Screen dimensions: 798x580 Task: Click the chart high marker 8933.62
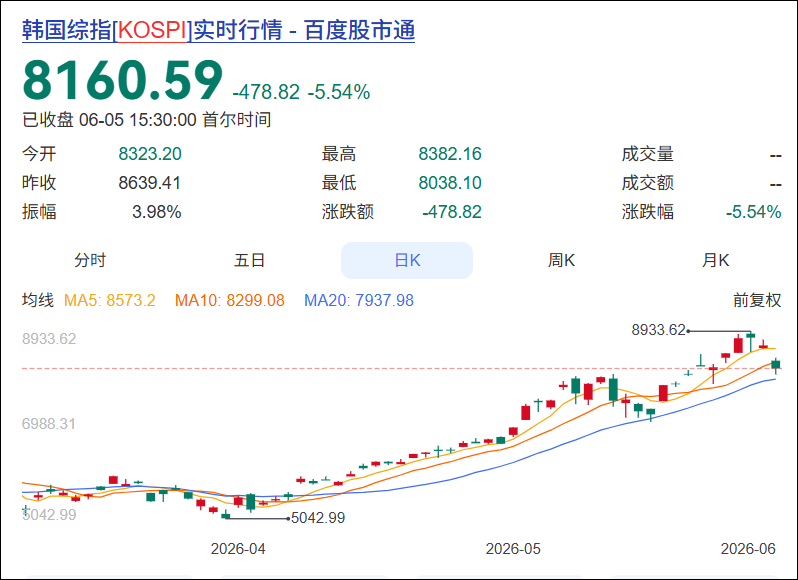659,330
